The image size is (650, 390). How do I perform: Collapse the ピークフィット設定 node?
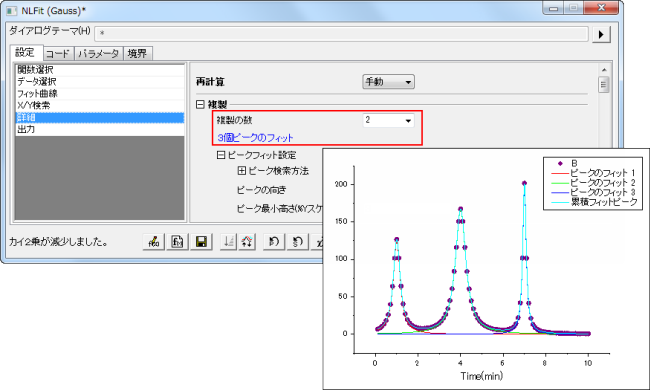coord(221,155)
